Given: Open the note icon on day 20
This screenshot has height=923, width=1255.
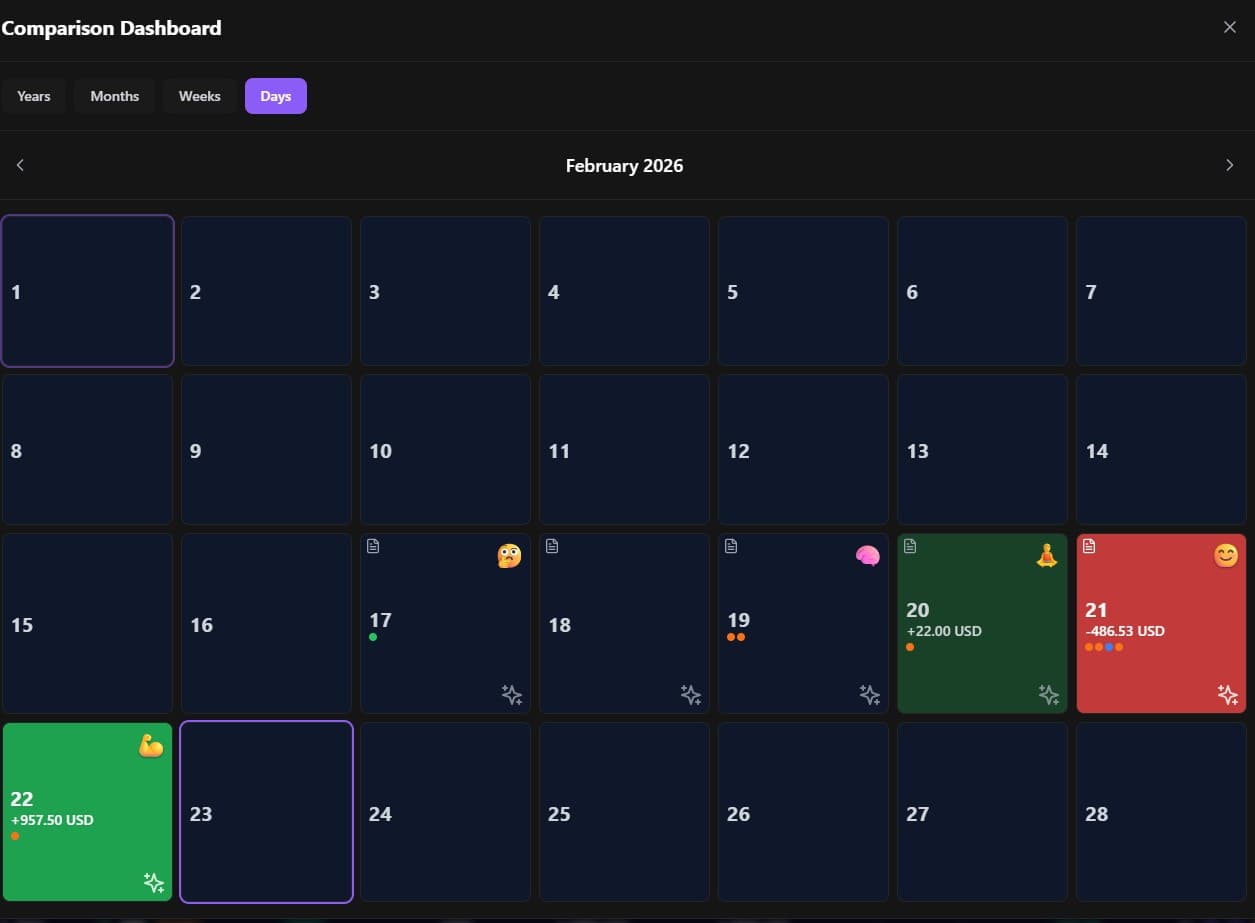Looking at the screenshot, I should click(x=910, y=546).
